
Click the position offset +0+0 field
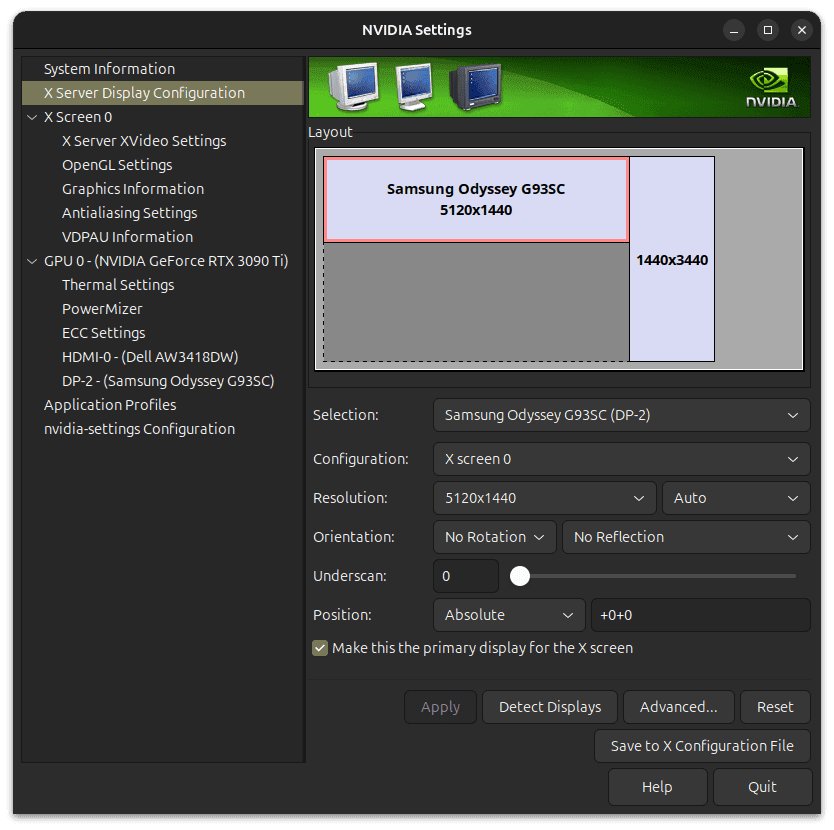700,615
